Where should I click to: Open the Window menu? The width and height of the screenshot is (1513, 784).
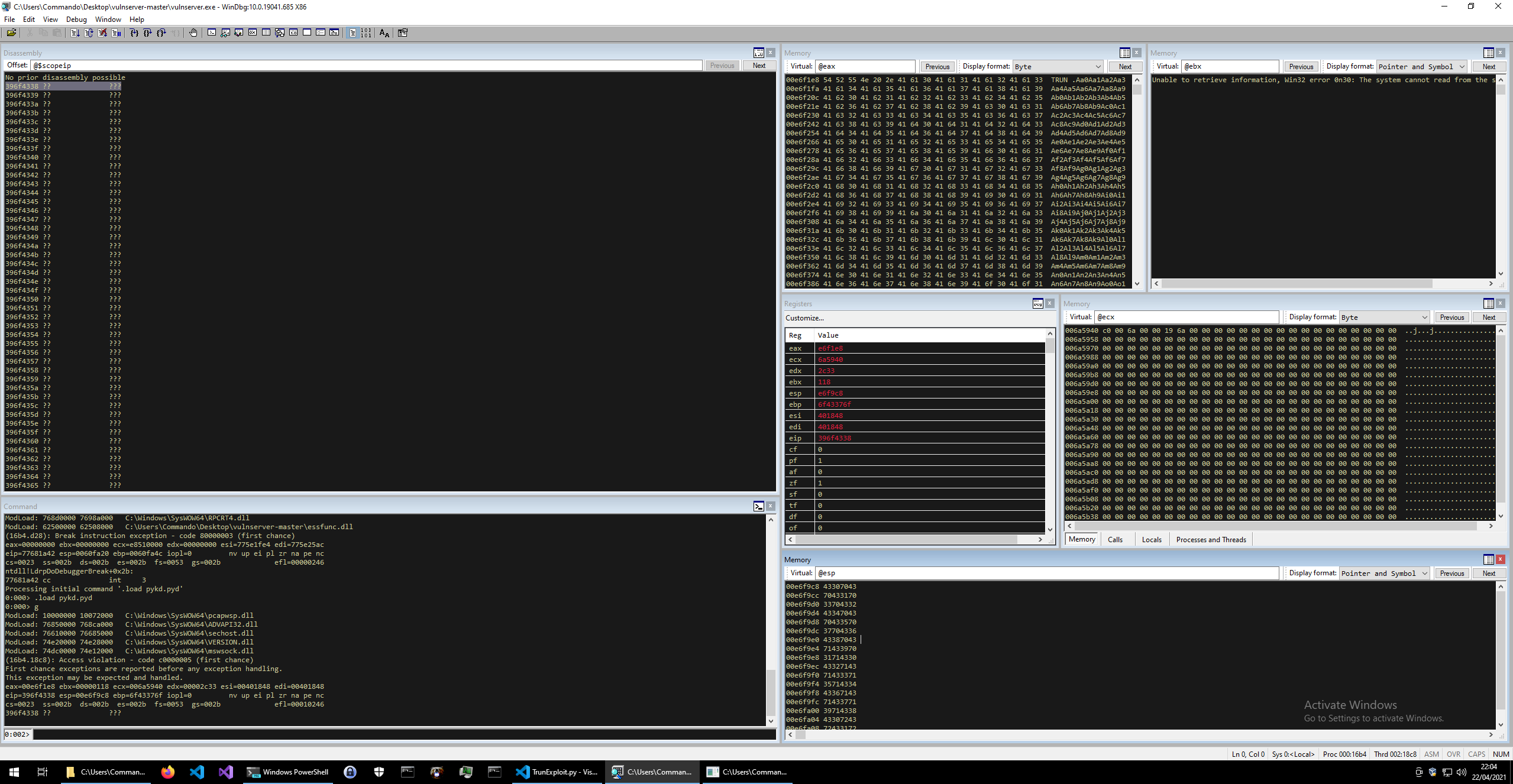108,20
